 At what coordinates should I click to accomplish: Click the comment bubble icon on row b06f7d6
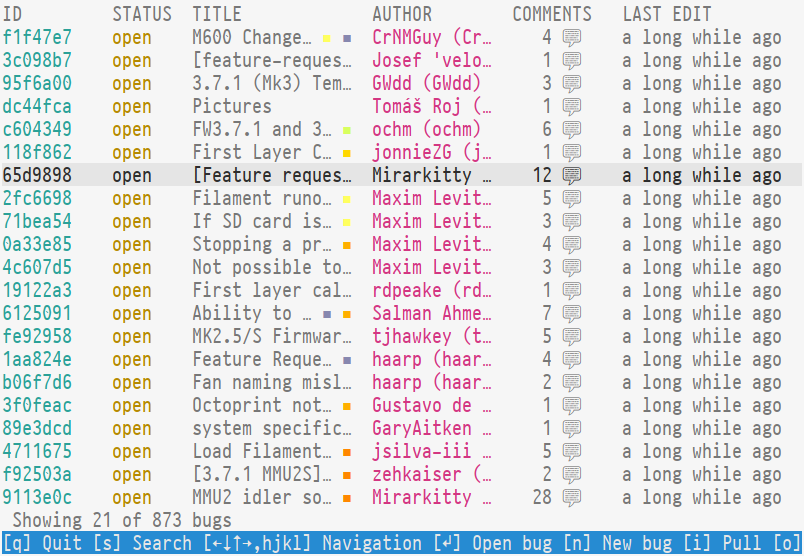point(572,383)
